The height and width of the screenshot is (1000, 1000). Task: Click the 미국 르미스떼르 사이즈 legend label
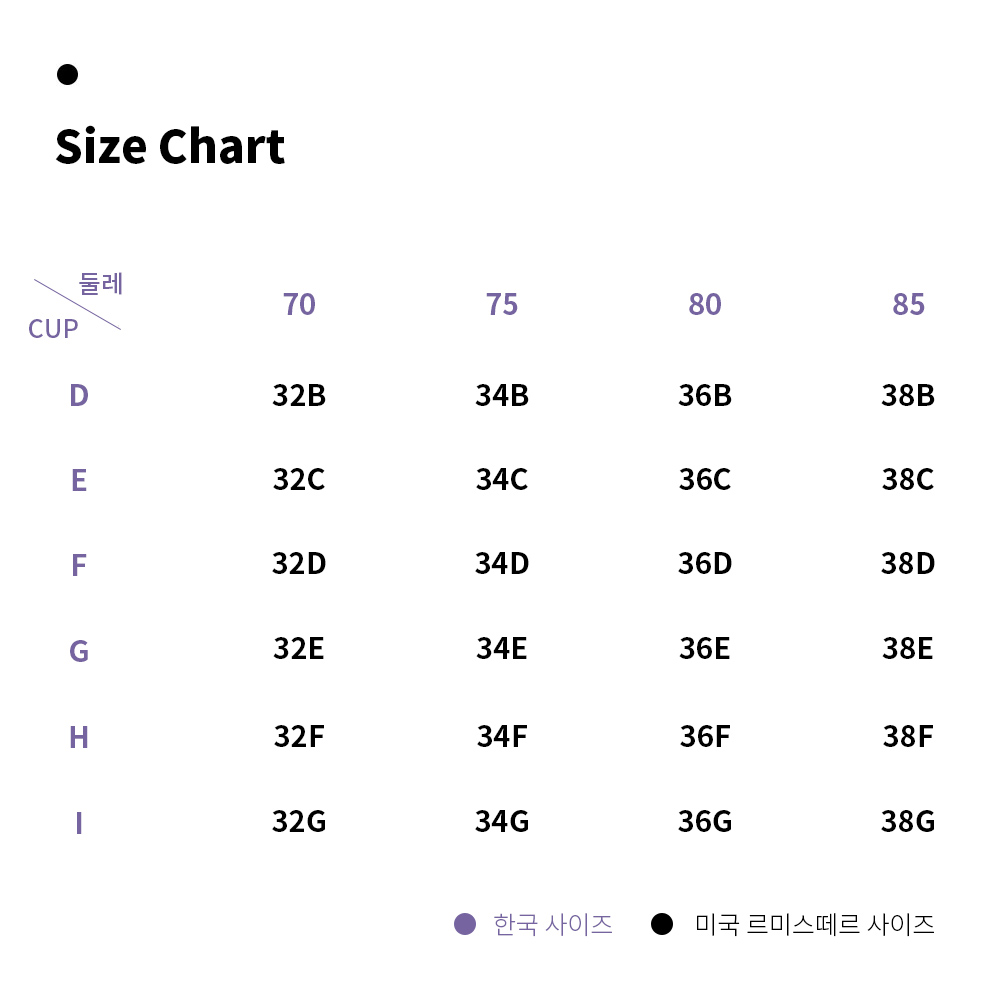[x=815, y=924]
